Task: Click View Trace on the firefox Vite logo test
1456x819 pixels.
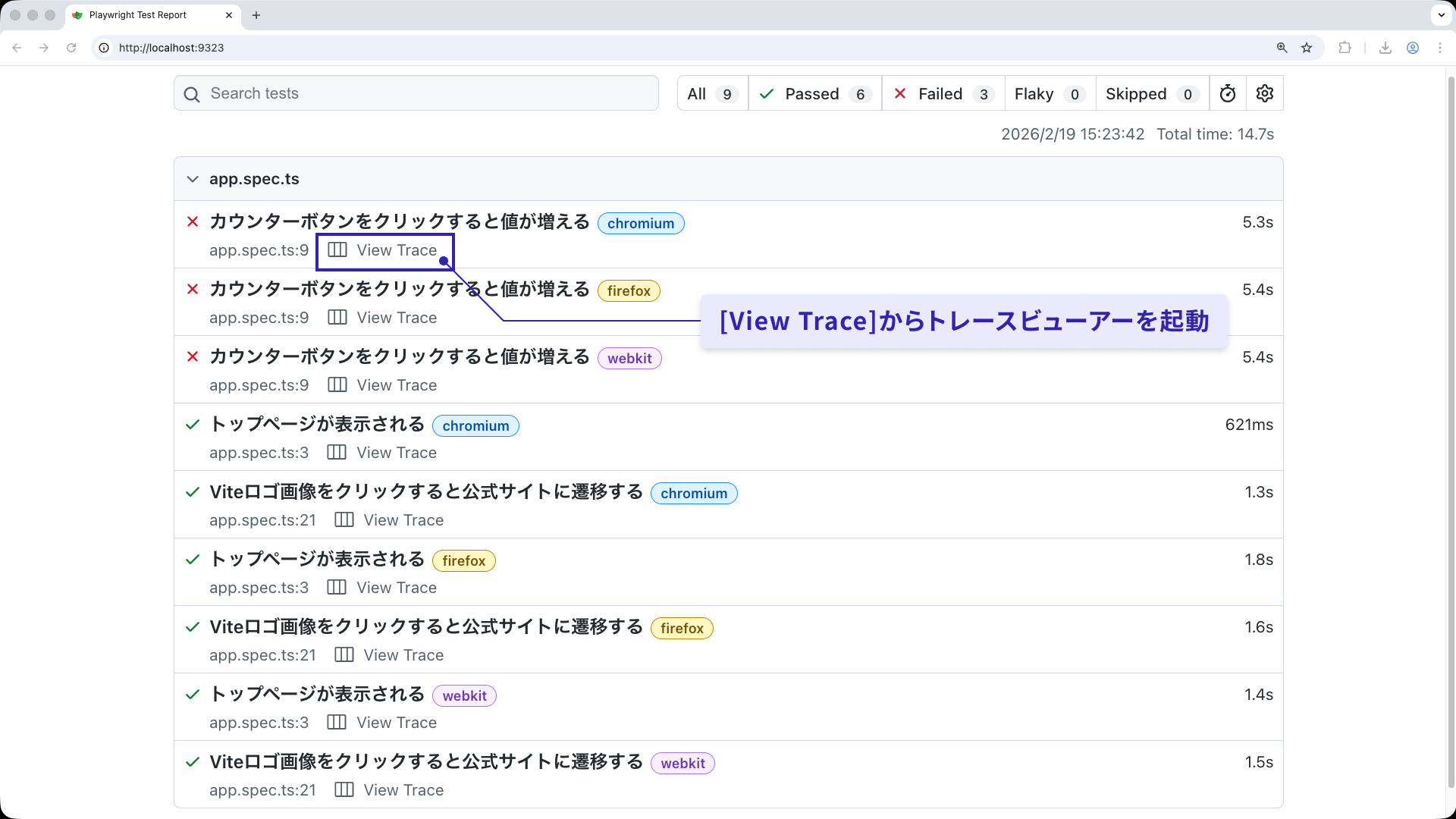Action: (x=403, y=654)
